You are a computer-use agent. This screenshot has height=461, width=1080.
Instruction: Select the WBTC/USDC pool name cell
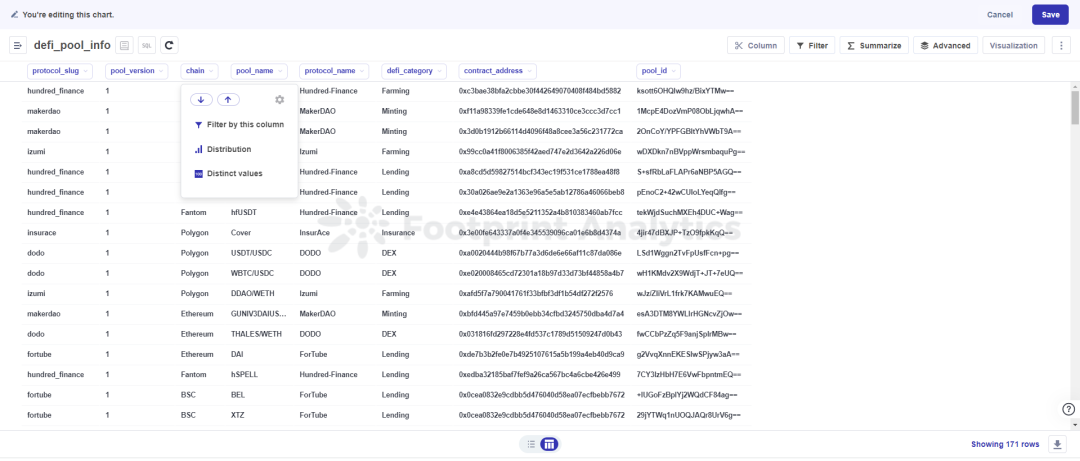click(252, 274)
